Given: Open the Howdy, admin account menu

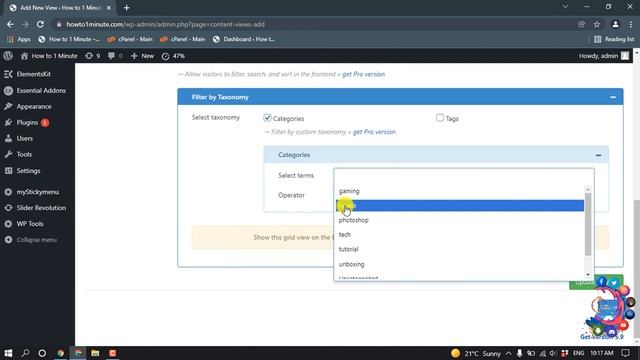Looking at the screenshot, I should tap(604, 56).
